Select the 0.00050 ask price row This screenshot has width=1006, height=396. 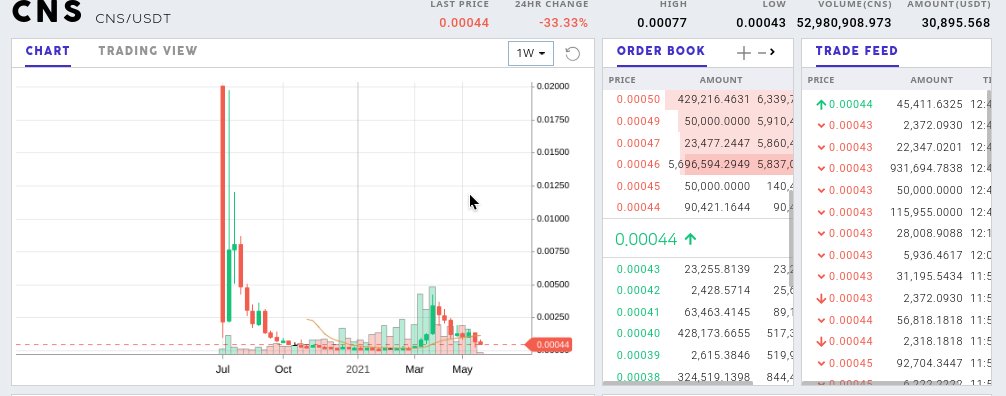(698, 99)
